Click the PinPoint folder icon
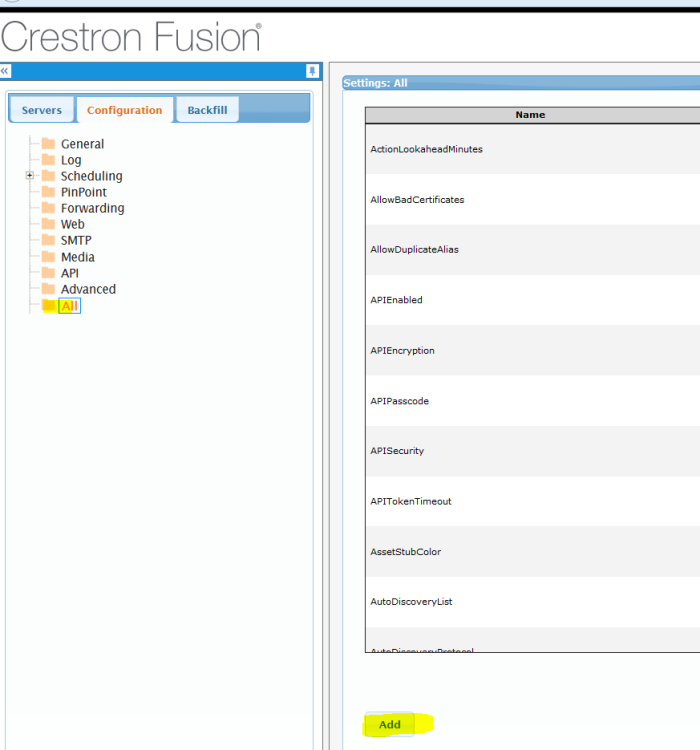The width and height of the screenshot is (700, 750). [48, 192]
